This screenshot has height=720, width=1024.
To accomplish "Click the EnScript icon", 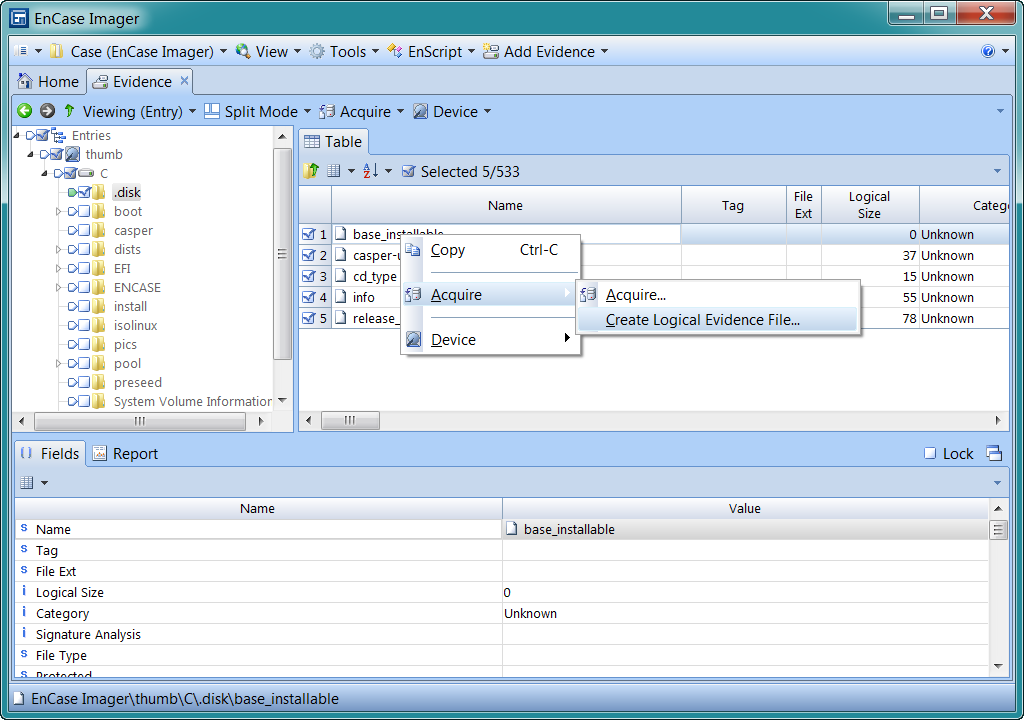I will click(x=394, y=51).
